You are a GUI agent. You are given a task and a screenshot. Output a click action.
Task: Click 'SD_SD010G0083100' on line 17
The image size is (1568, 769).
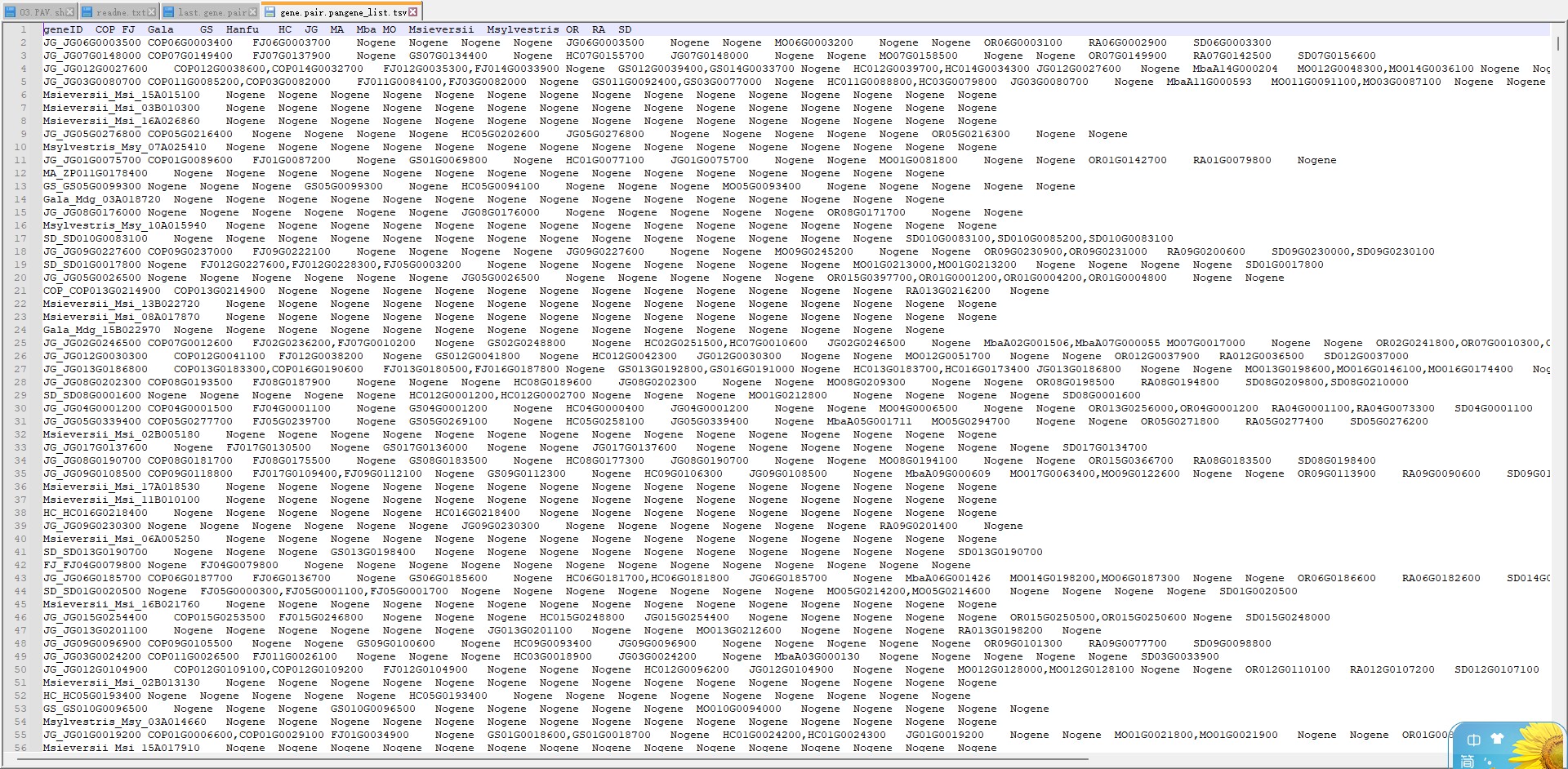pos(96,238)
